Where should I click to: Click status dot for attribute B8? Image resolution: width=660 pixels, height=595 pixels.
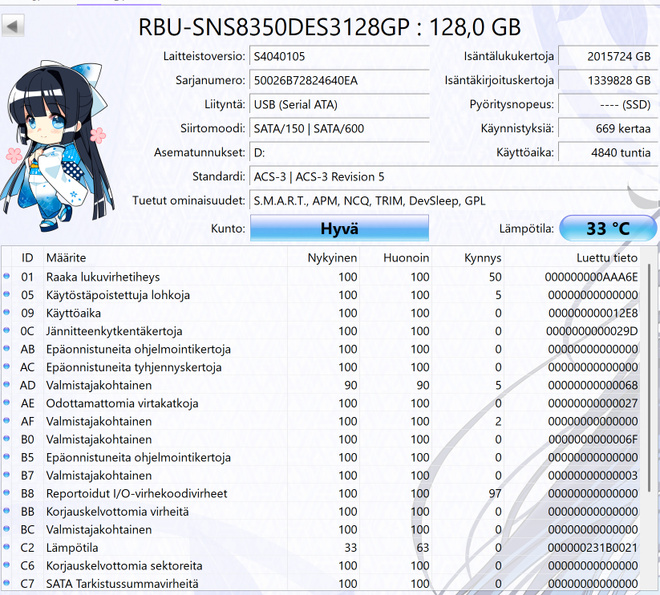pyautogui.click(x=6, y=493)
